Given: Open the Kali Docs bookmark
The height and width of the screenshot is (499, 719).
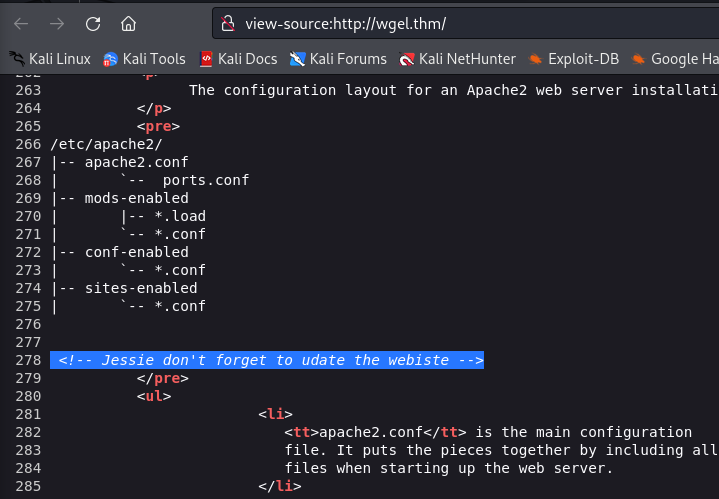Looking at the screenshot, I should 238,59.
